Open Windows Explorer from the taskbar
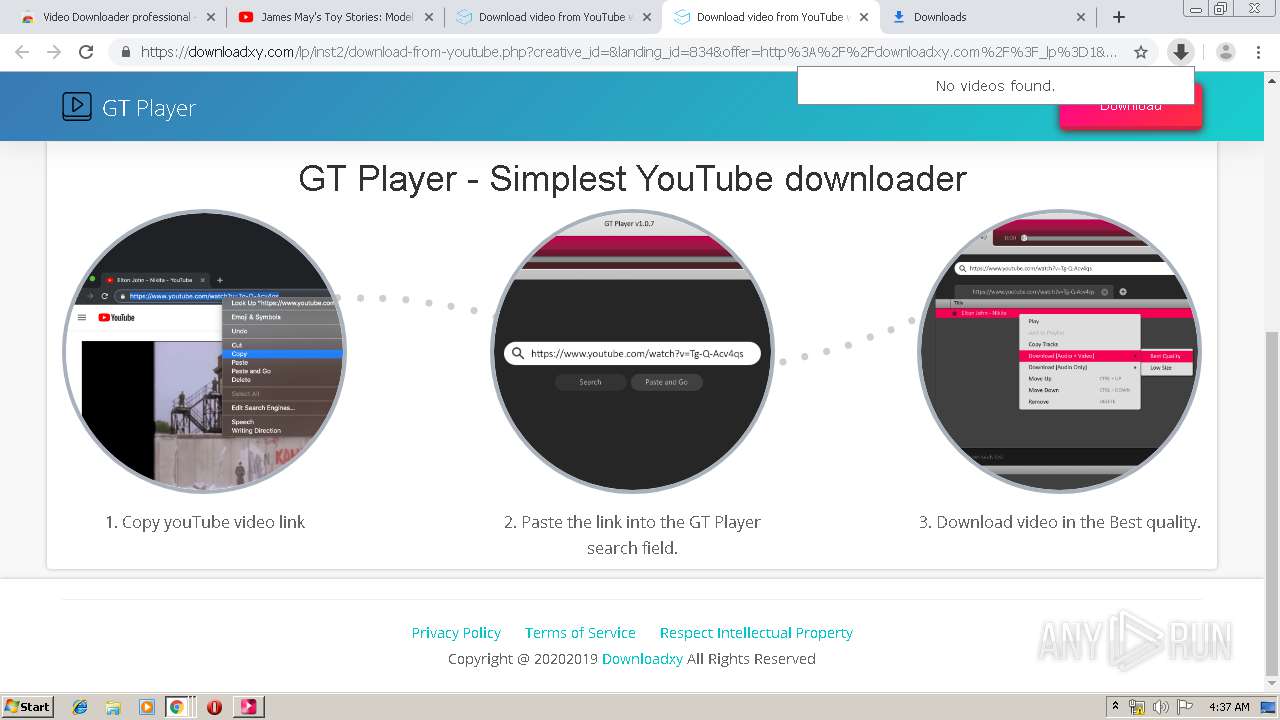1280x720 pixels. pos(113,707)
